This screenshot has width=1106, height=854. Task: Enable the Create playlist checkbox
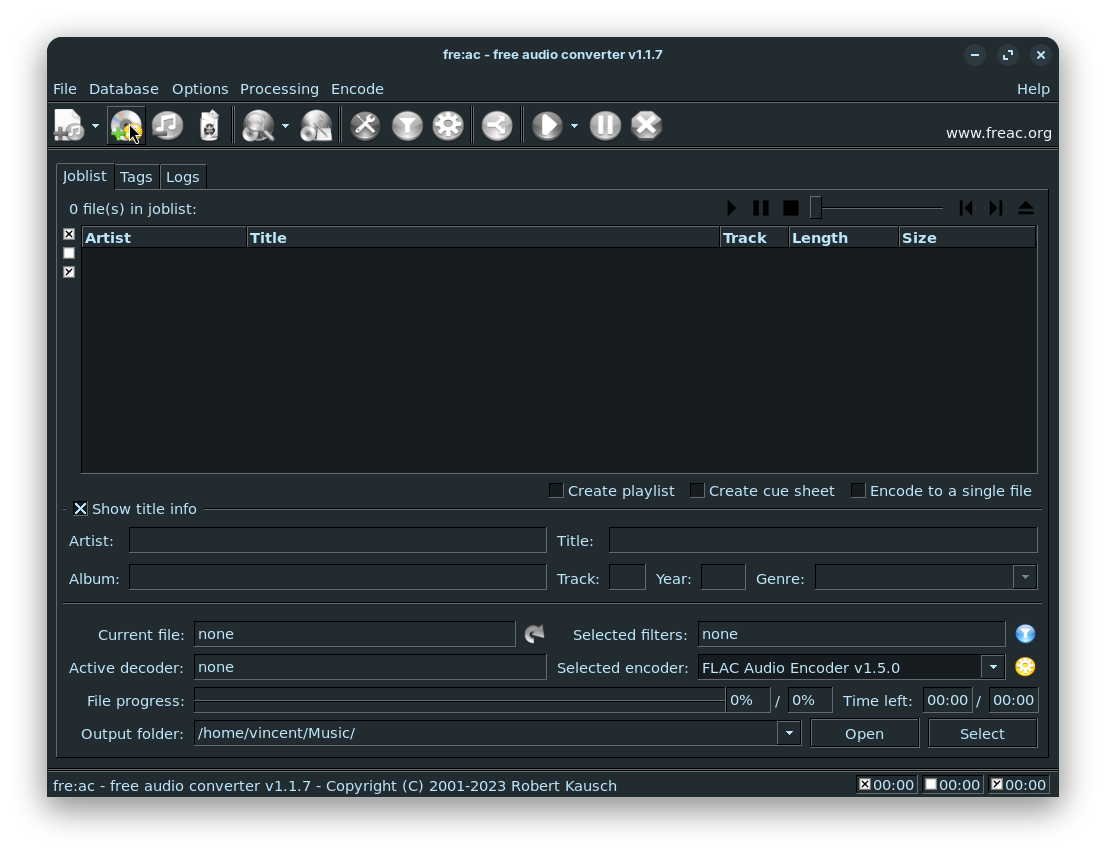(556, 491)
